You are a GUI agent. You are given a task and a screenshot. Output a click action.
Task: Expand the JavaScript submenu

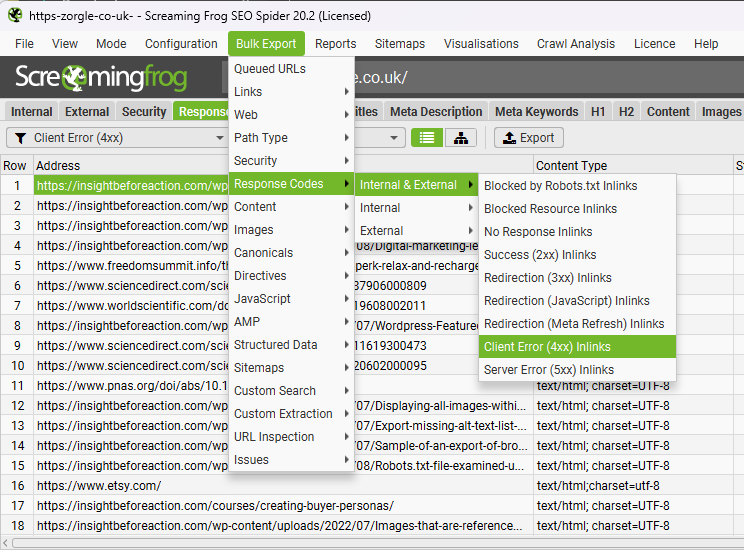coord(291,298)
